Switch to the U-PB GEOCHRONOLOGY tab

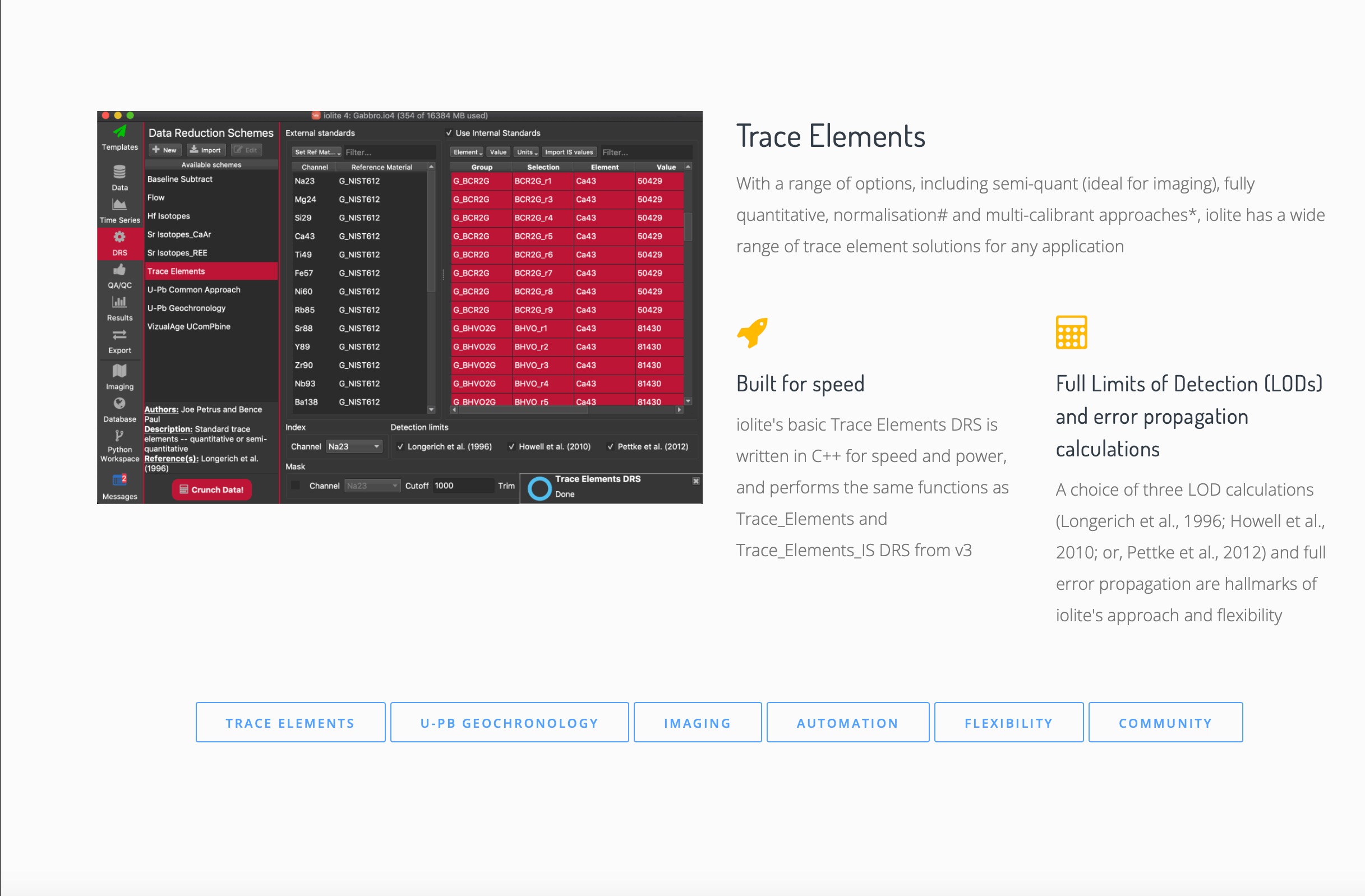[x=509, y=723]
